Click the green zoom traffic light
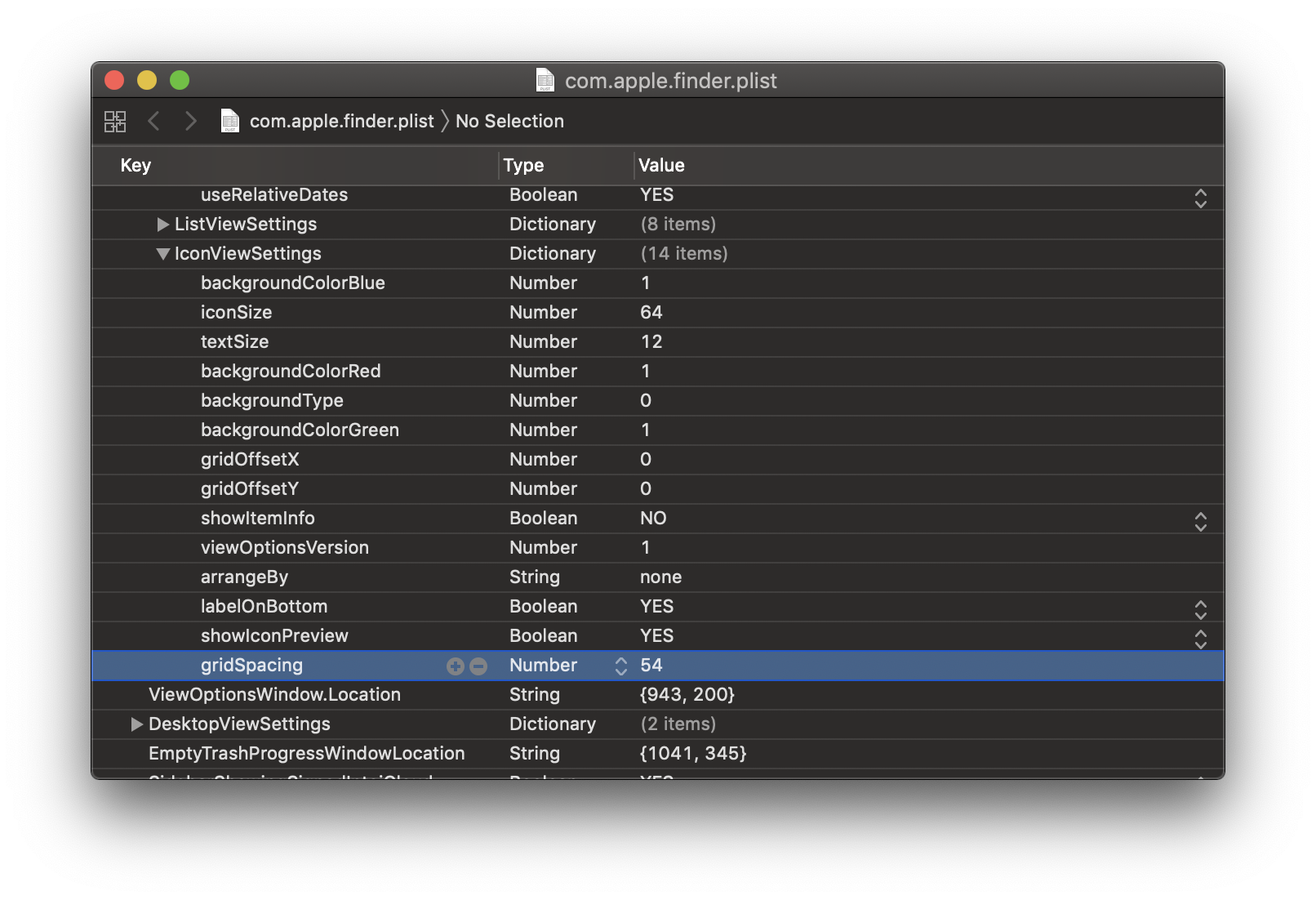 pos(180,80)
